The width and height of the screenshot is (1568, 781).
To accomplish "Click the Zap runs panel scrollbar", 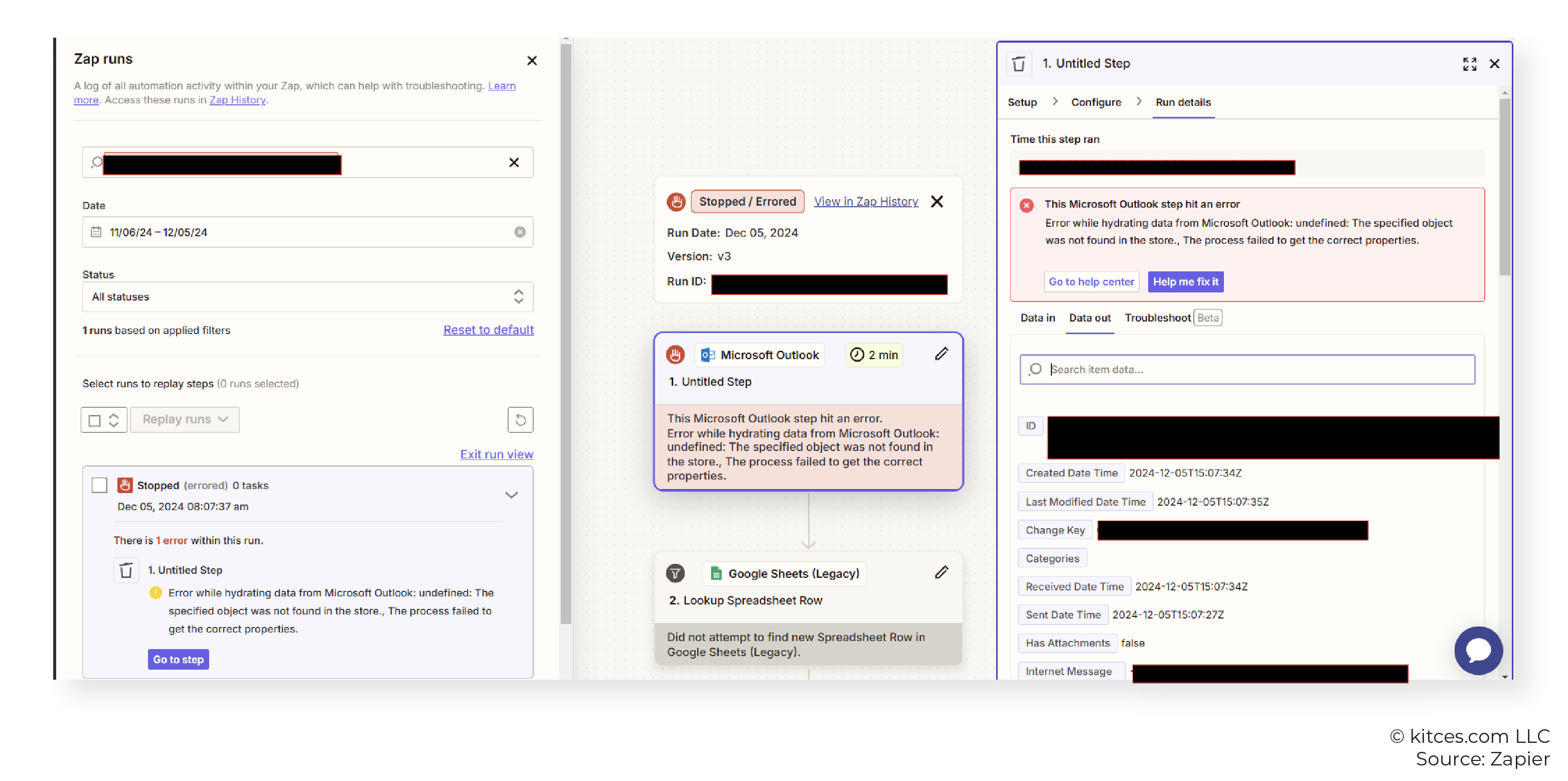I will tap(565, 334).
